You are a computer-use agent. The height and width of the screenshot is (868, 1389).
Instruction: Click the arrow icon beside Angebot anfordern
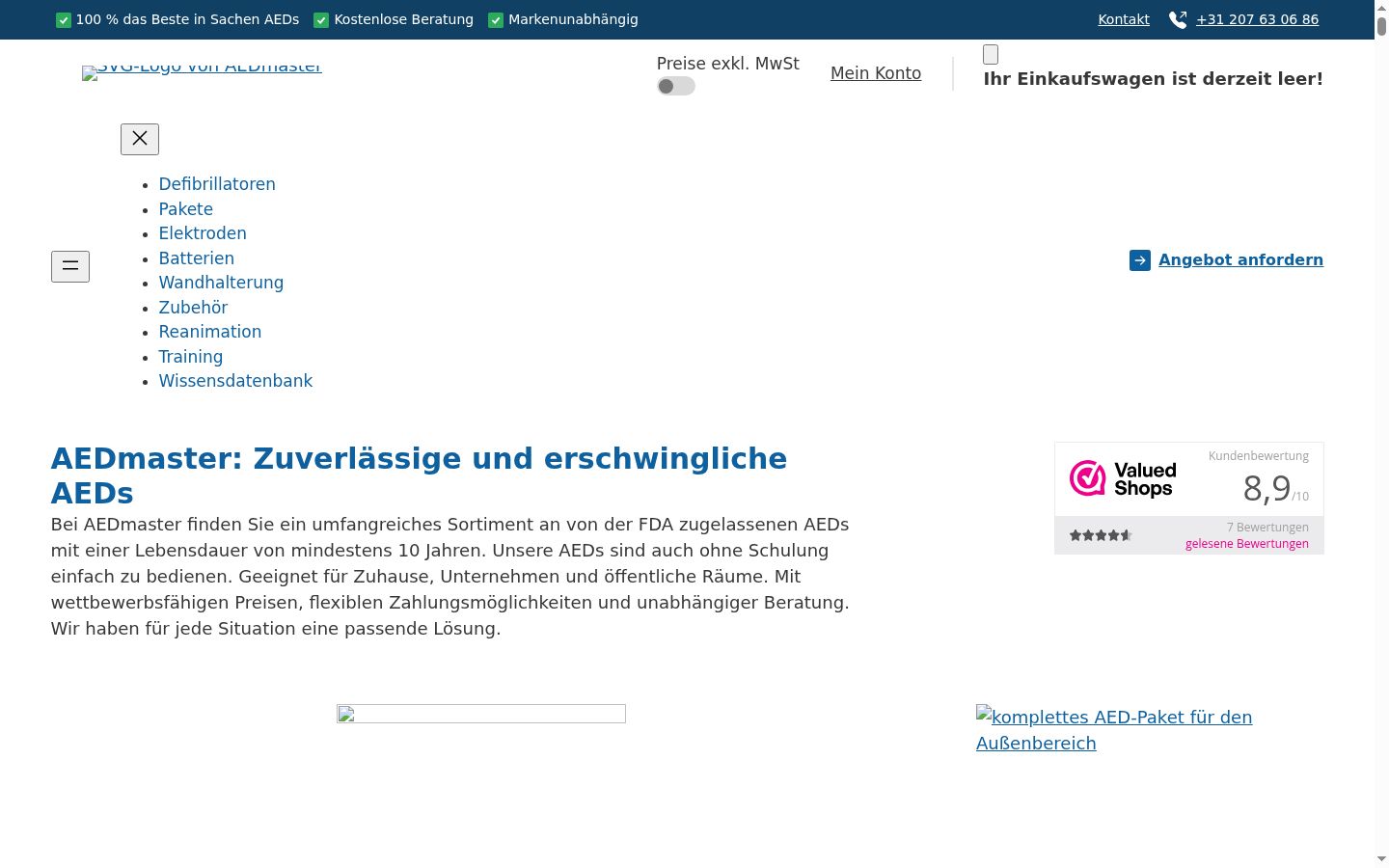(1140, 260)
